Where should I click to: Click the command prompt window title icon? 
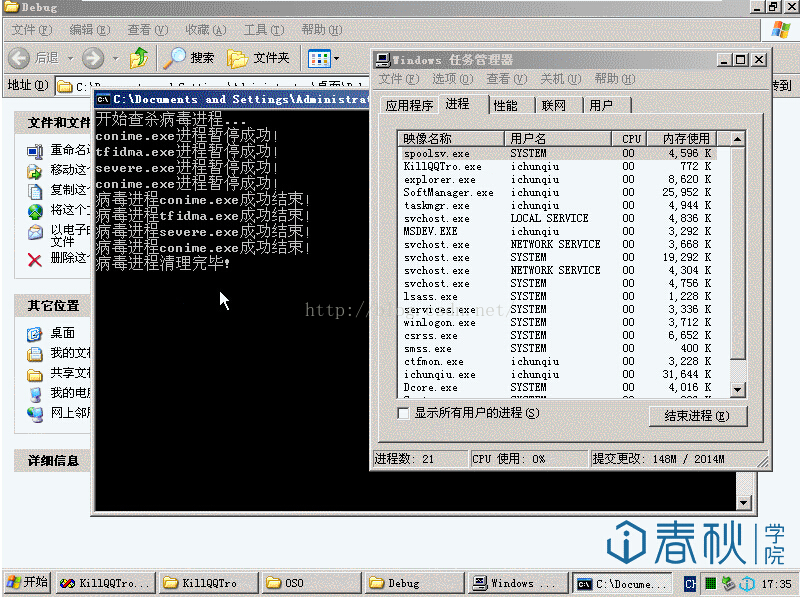pos(103,99)
